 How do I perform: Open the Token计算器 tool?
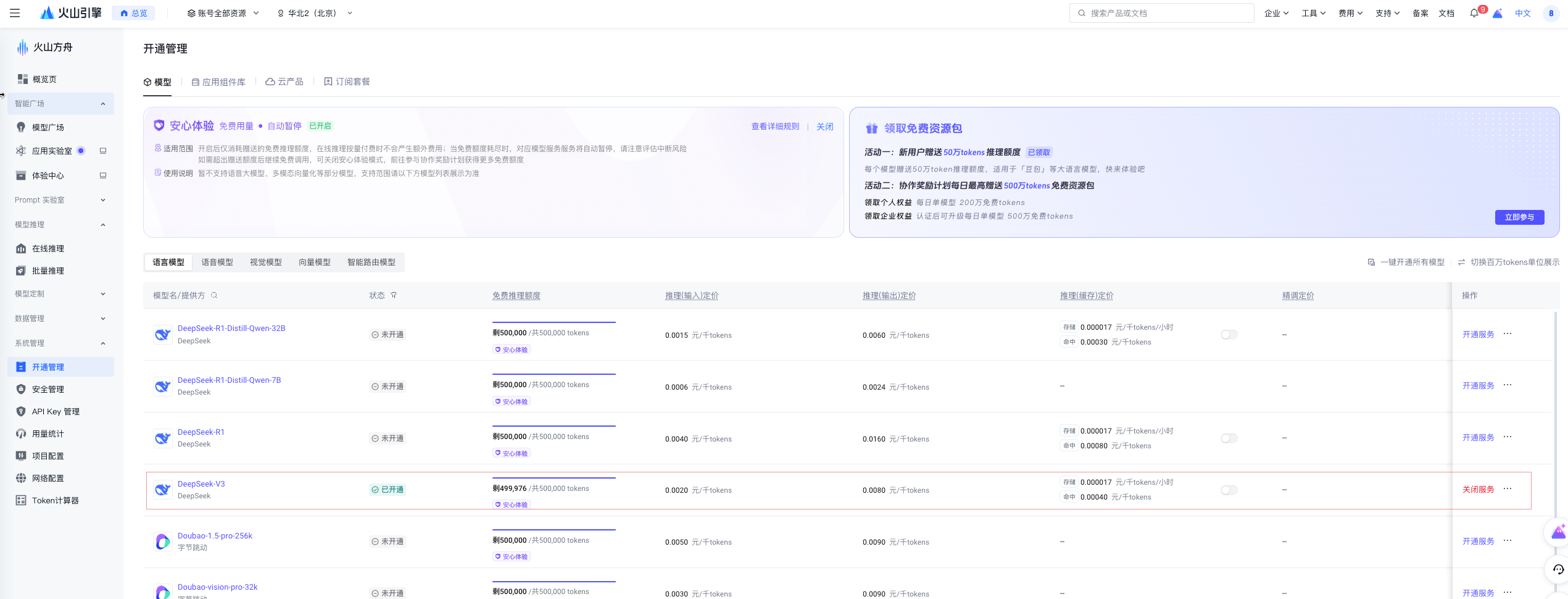pyautogui.click(x=56, y=500)
